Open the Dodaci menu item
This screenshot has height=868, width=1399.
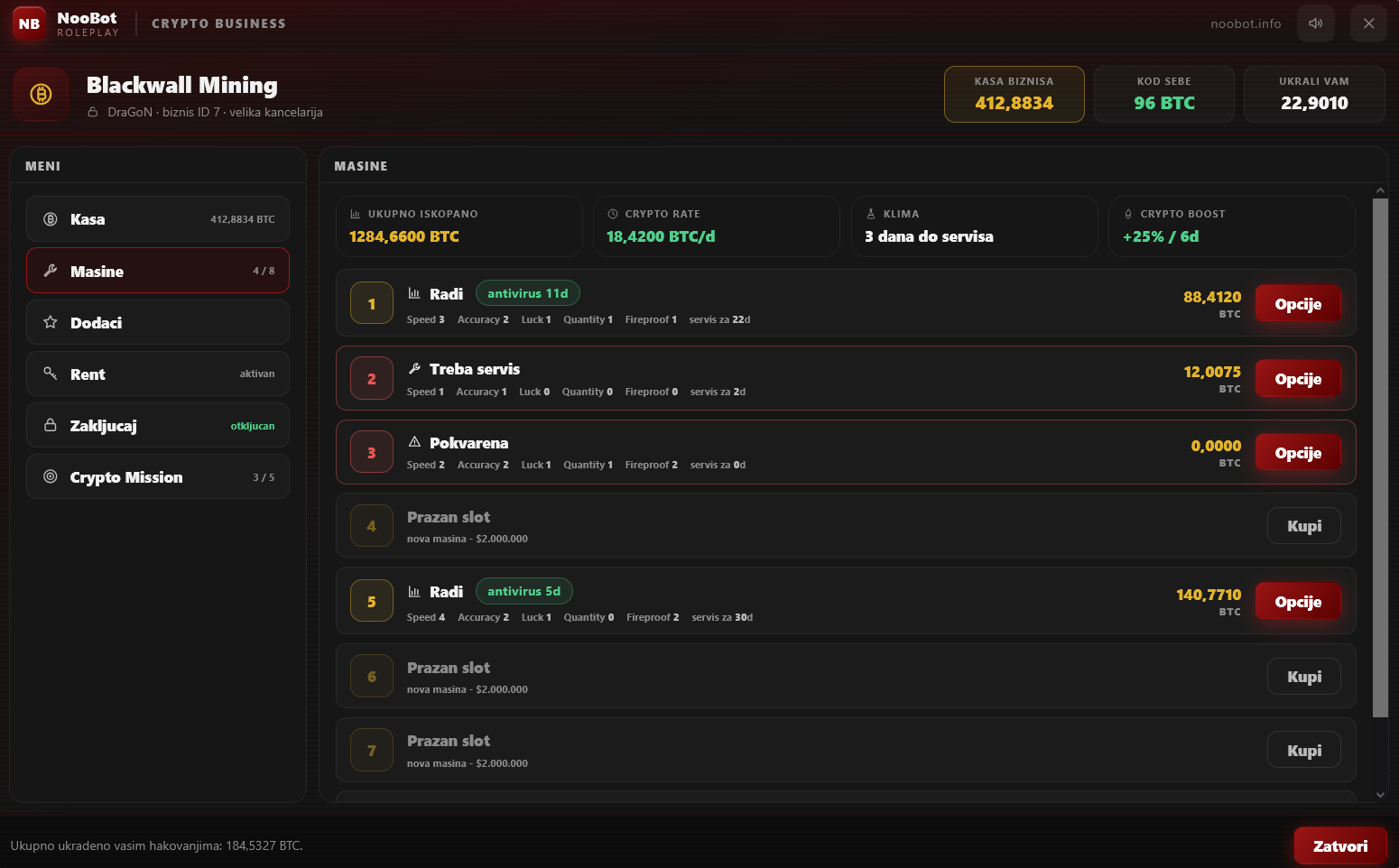[158, 322]
